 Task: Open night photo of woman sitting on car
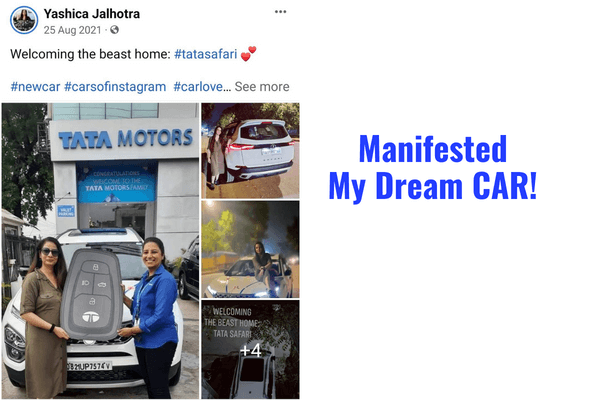coord(251,249)
